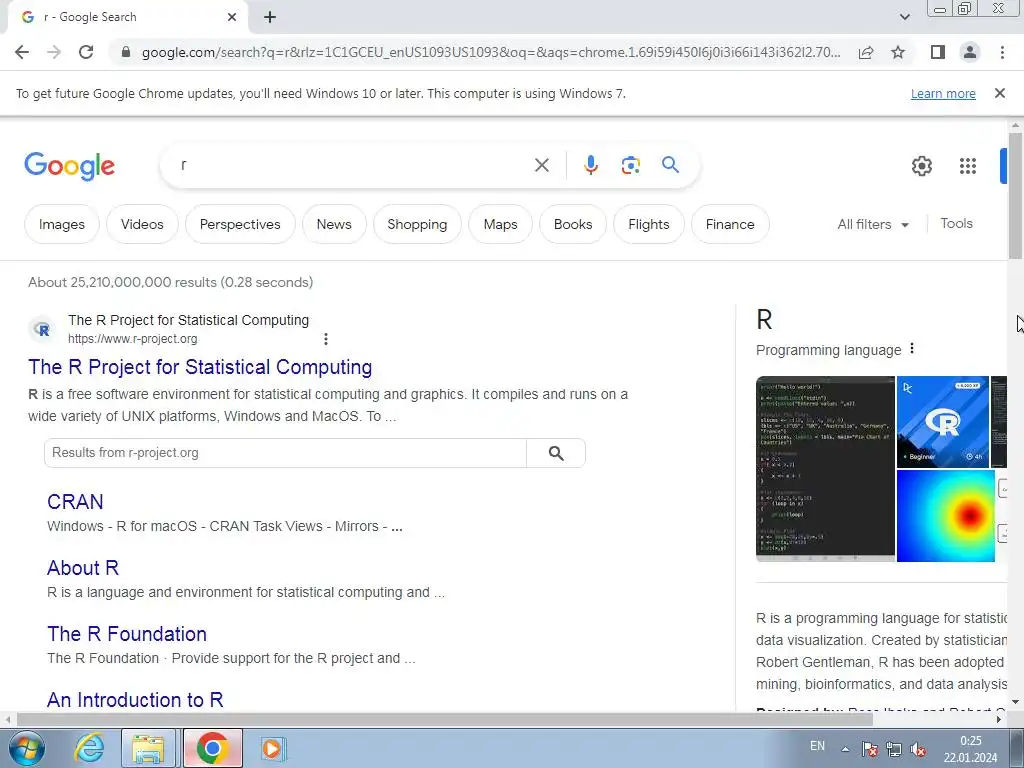Open the blue R logo course thumbnail

(x=943, y=422)
